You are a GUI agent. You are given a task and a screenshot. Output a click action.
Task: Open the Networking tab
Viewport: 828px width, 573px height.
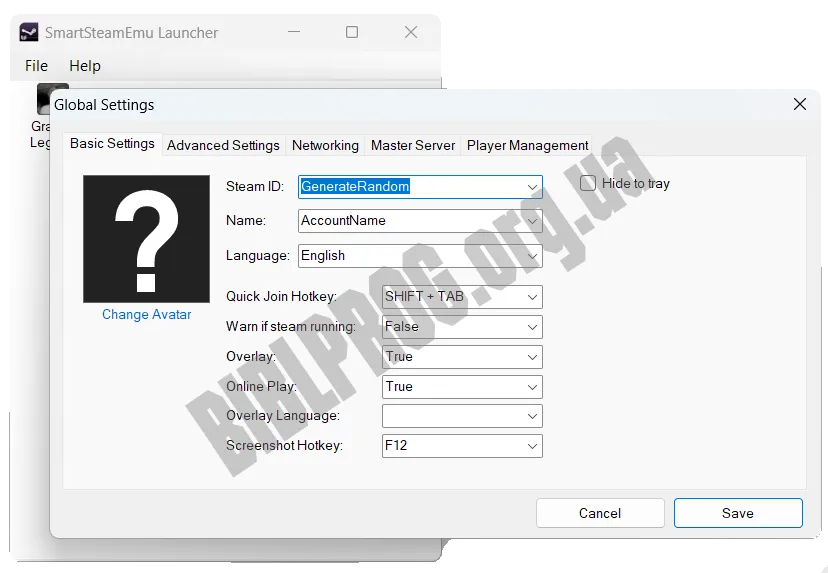[x=325, y=145]
